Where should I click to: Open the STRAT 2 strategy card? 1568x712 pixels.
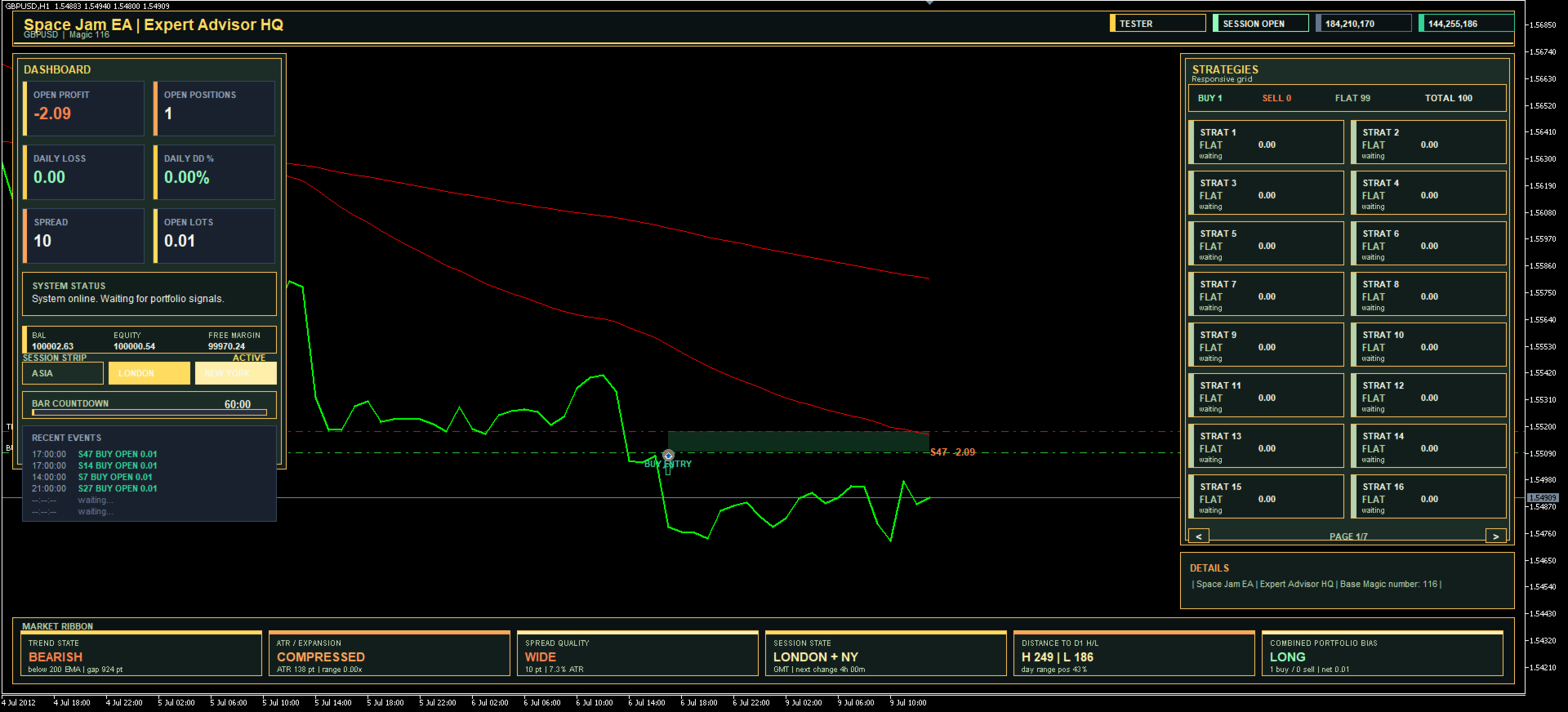pyautogui.click(x=1429, y=143)
